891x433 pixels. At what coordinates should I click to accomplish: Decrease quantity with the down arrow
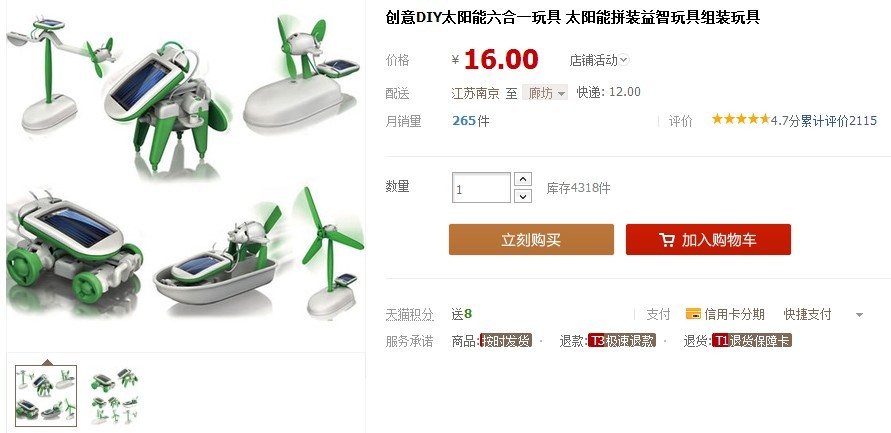523,197
